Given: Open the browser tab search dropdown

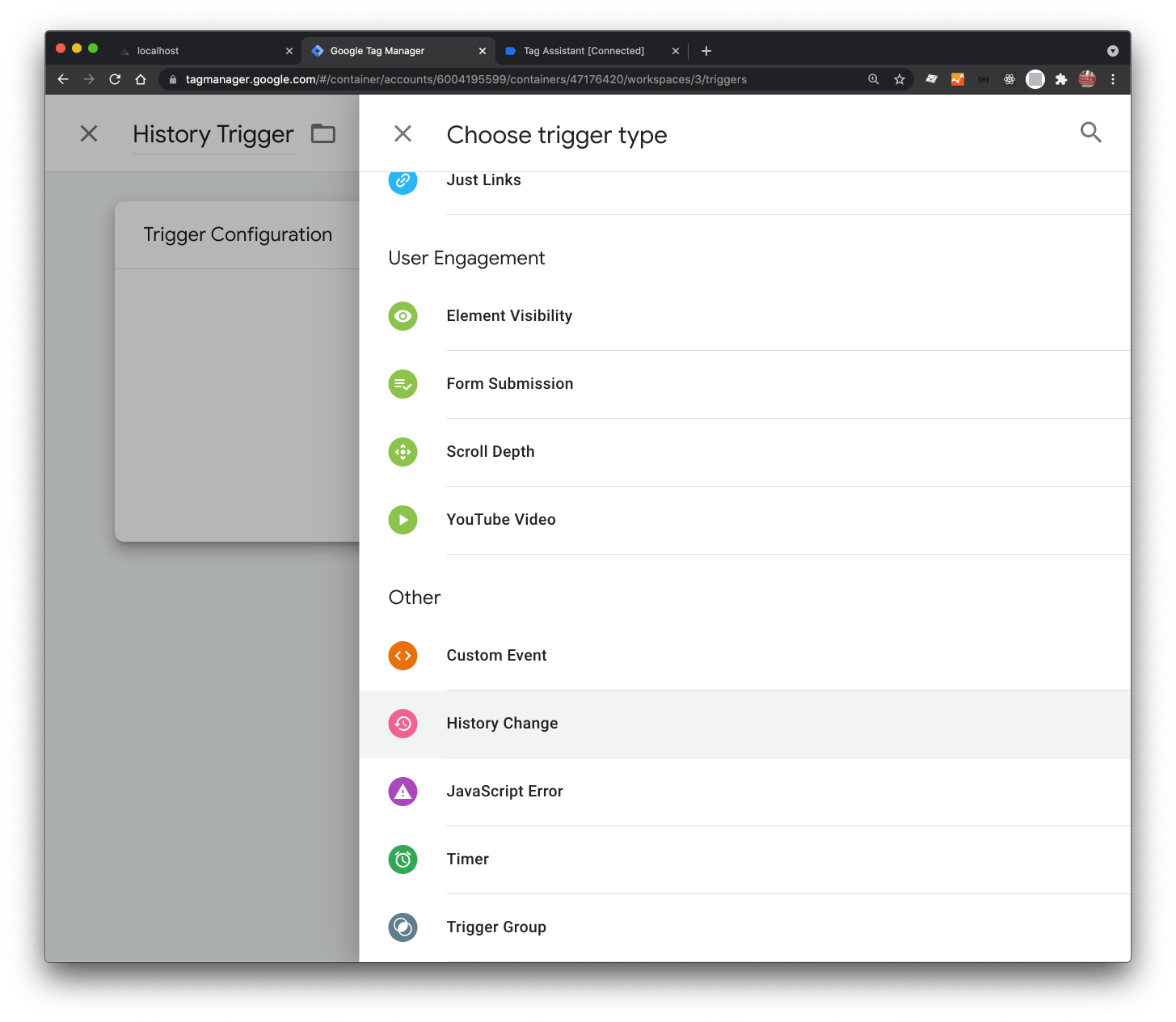Looking at the screenshot, I should click(x=1113, y=50).
